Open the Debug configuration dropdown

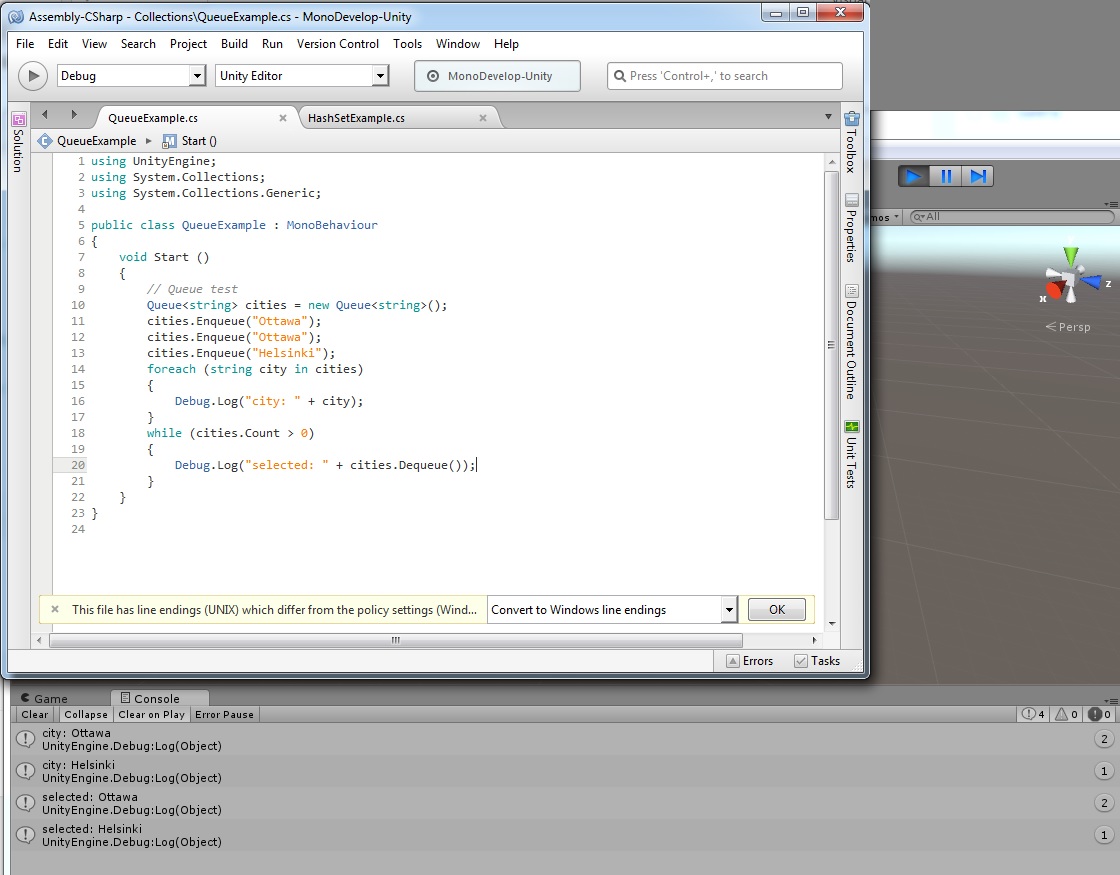click(196, 76)
